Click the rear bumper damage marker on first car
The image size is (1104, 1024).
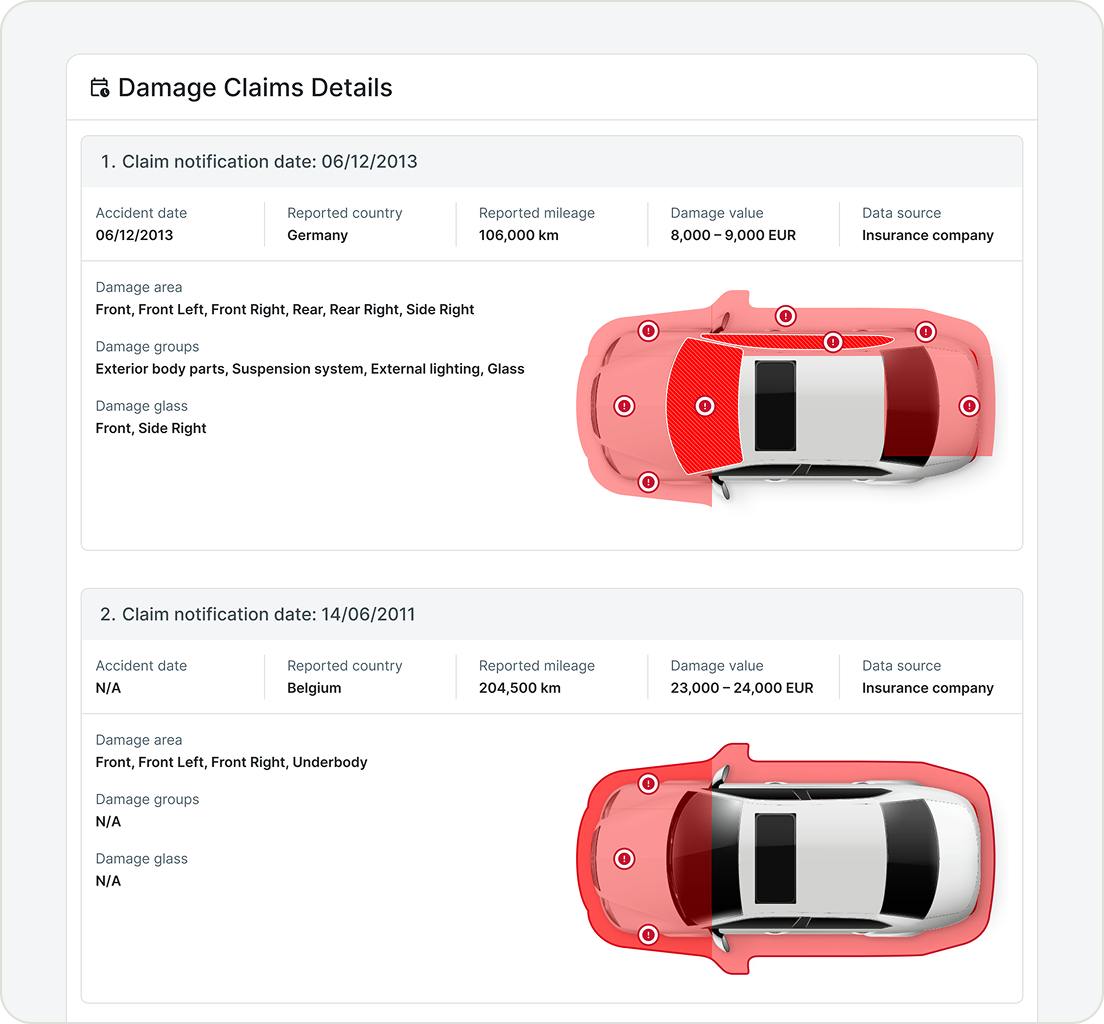[x=968, y=406]
